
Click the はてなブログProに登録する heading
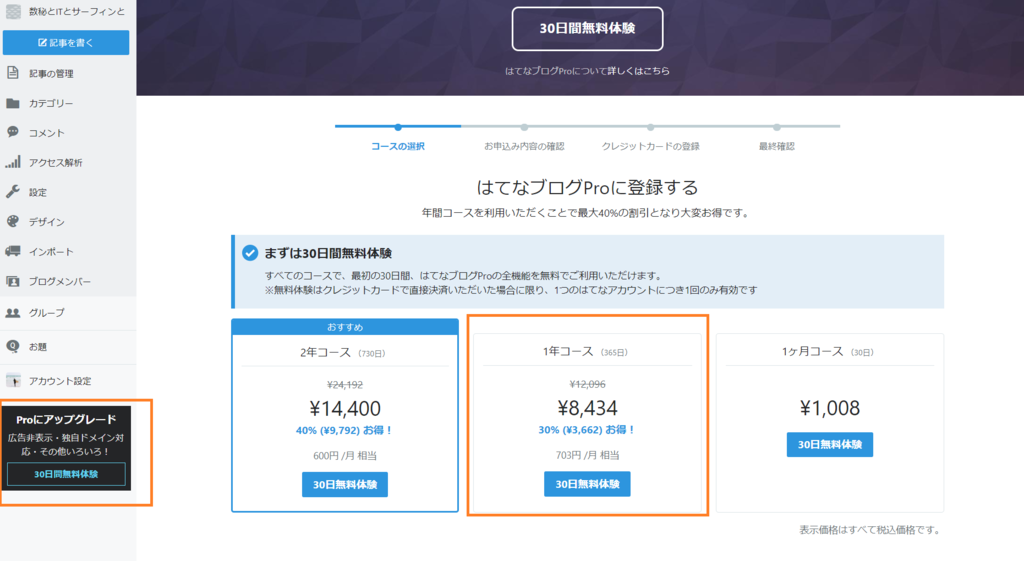point(587,187)
